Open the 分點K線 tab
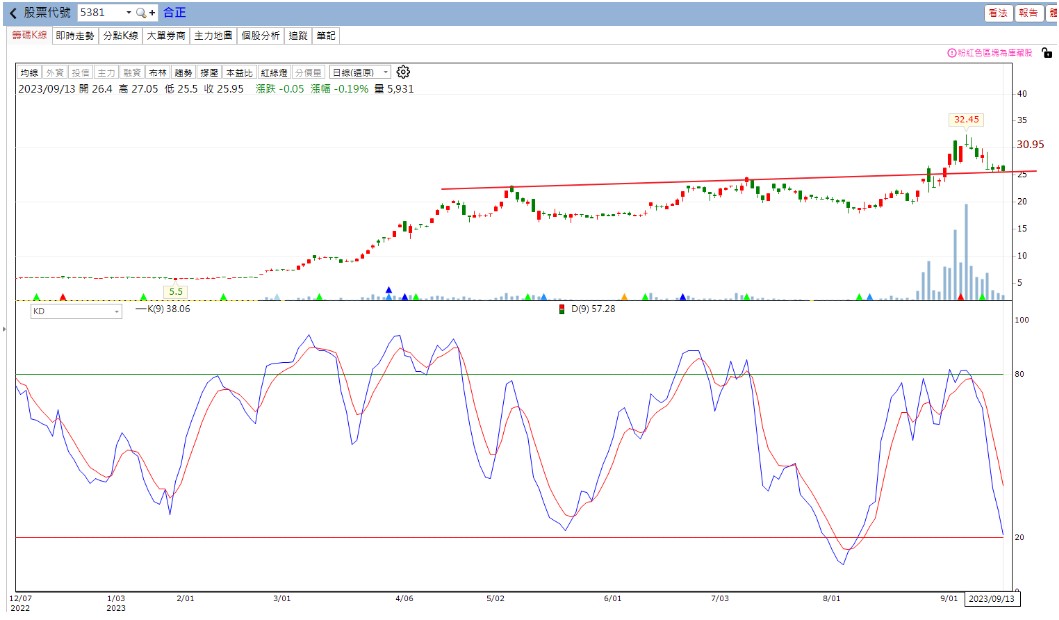 pyautogui.click(x=121, y=36)
